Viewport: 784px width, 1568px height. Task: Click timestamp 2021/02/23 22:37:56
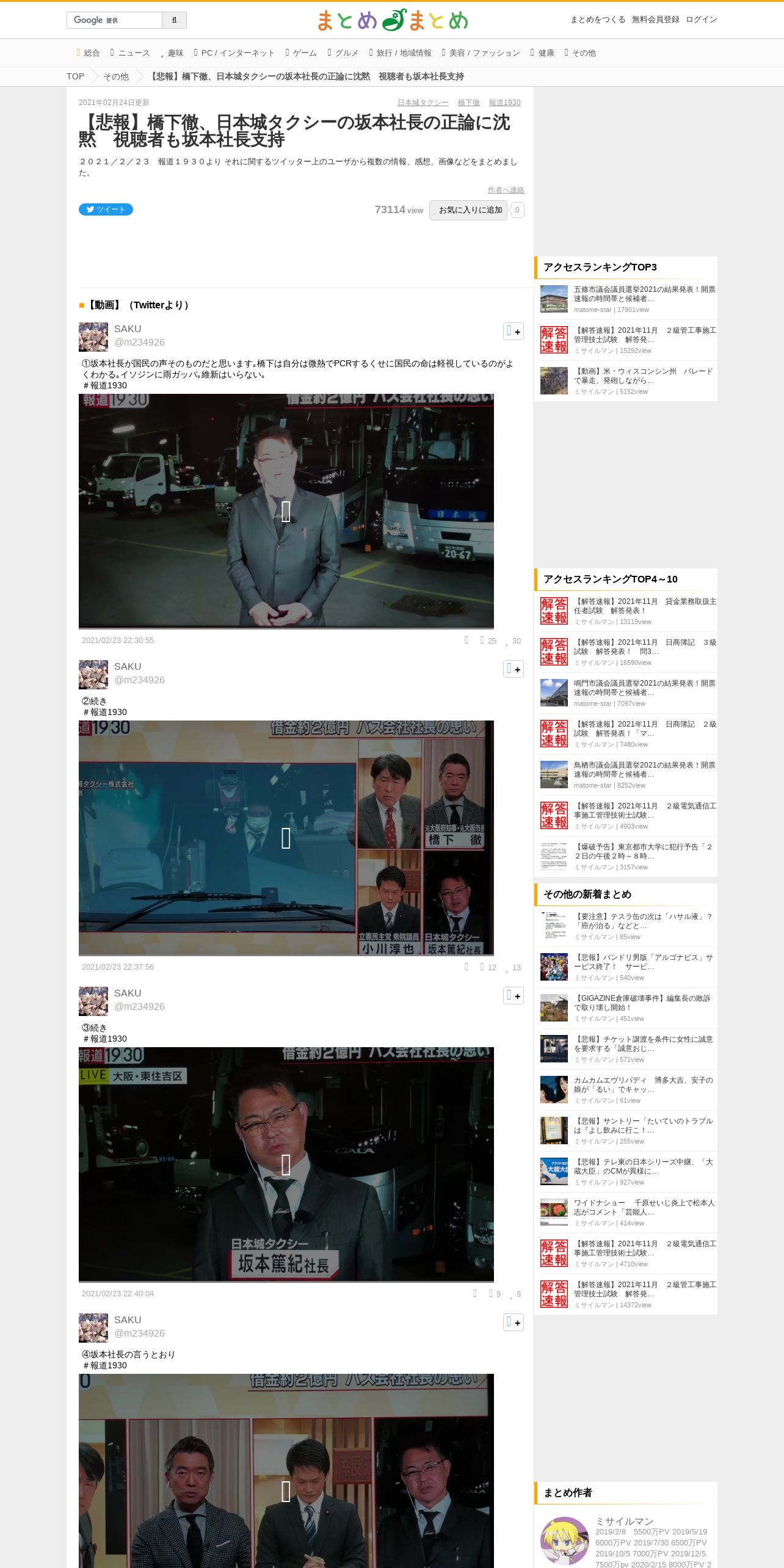118,967
